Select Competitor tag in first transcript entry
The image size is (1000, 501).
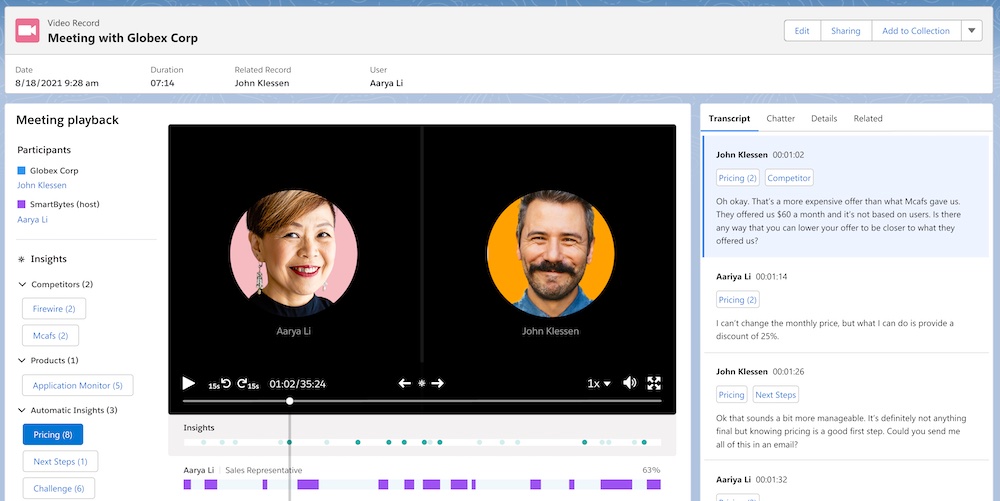(789, 178)
